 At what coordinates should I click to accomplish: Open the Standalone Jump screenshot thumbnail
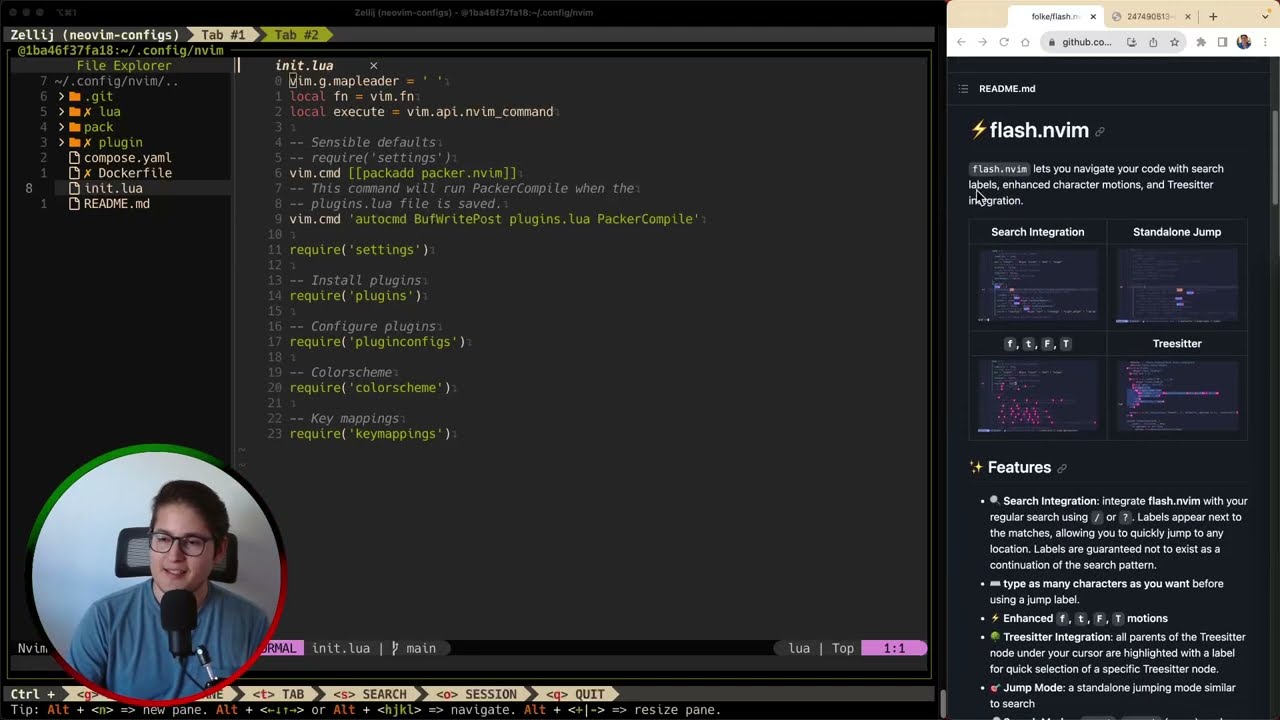pyautogui.click(x=1177, y=285)
